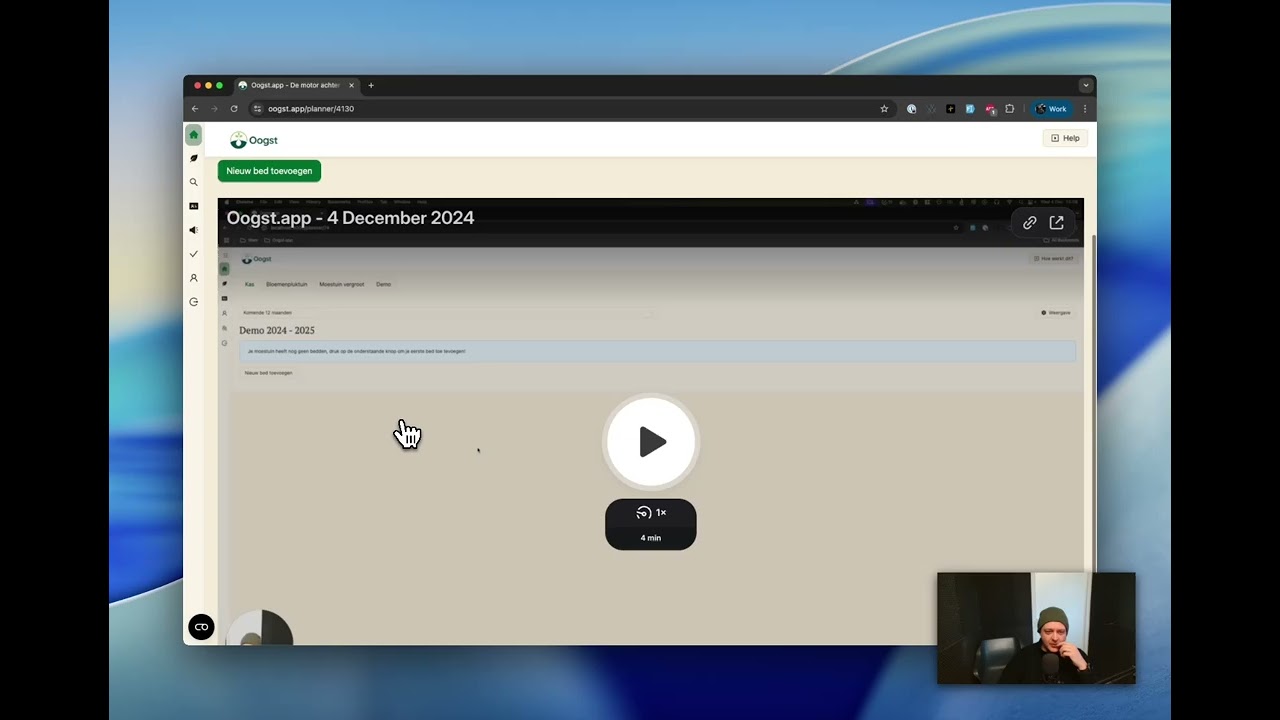Open the Chrome three-dot menu

tap(1085, 109)
